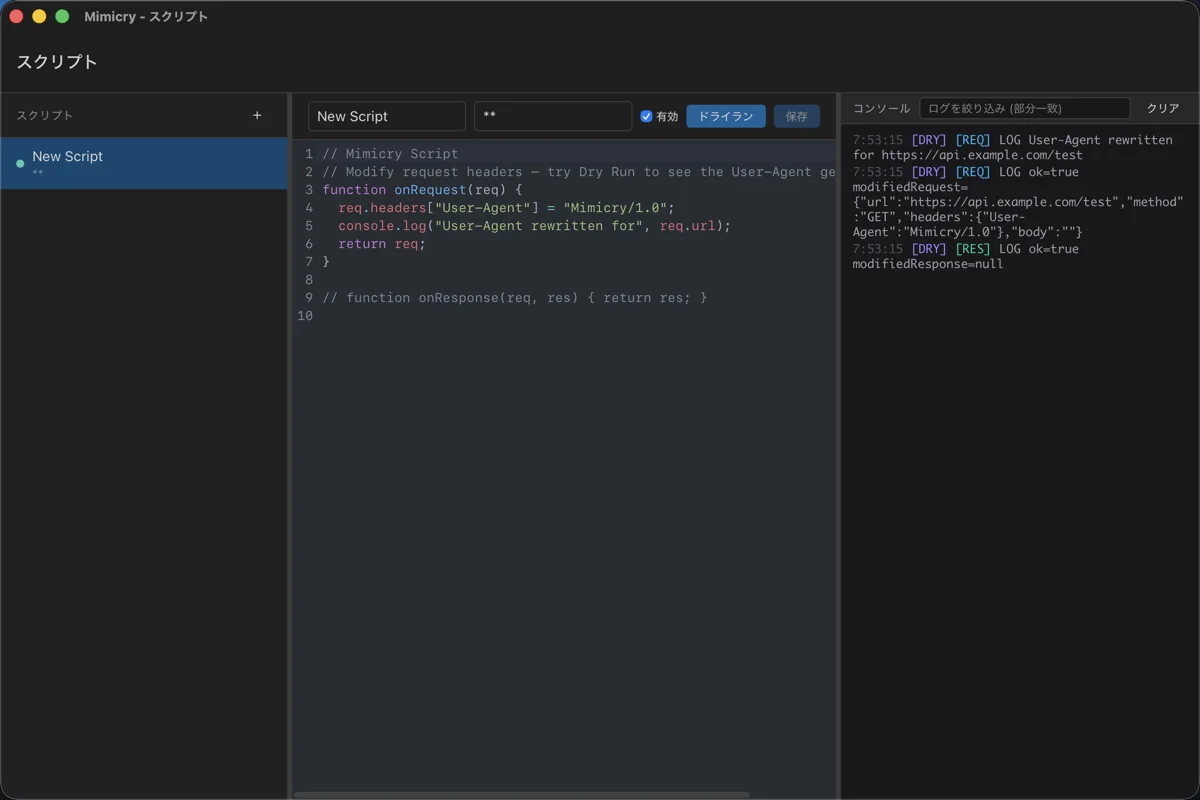Run the script with ドライラン button
This screenshot has width=1200, height=800.
[726, 116]
